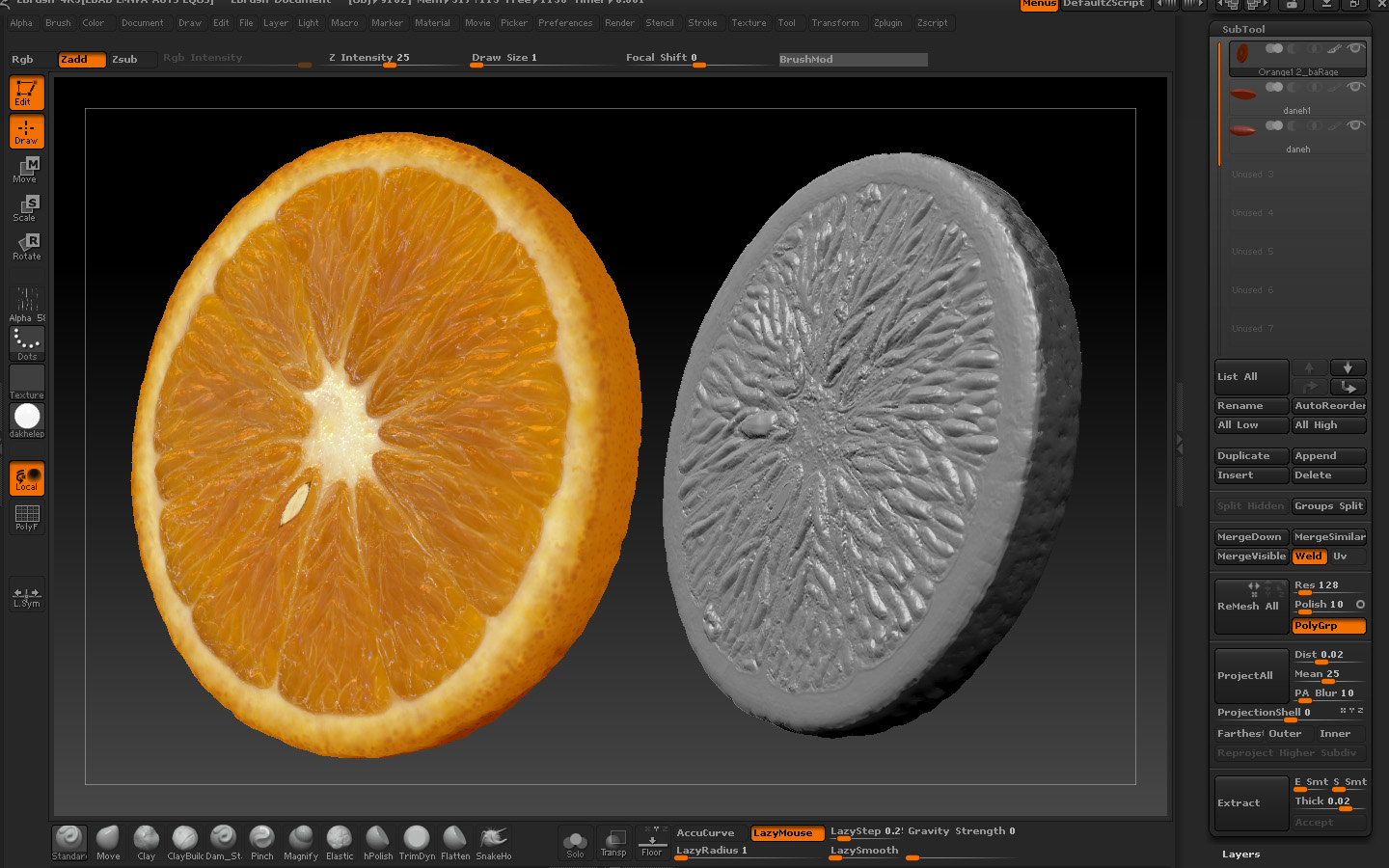Activate the Rotate transform tool
Screen dimensions: 1389x868
27,246
